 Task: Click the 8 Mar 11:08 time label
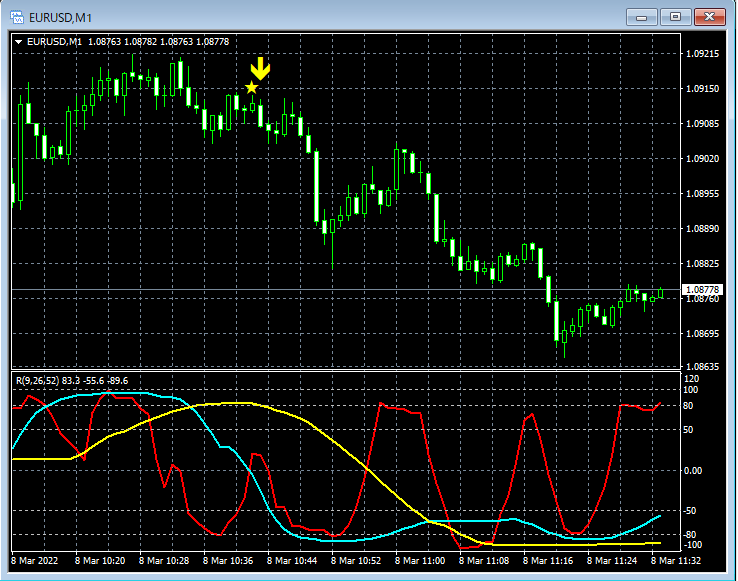point(484,561)
